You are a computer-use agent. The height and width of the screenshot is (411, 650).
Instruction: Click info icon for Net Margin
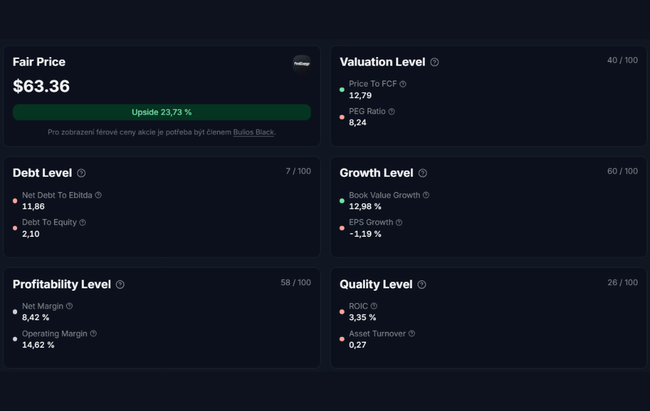(69, 306)
